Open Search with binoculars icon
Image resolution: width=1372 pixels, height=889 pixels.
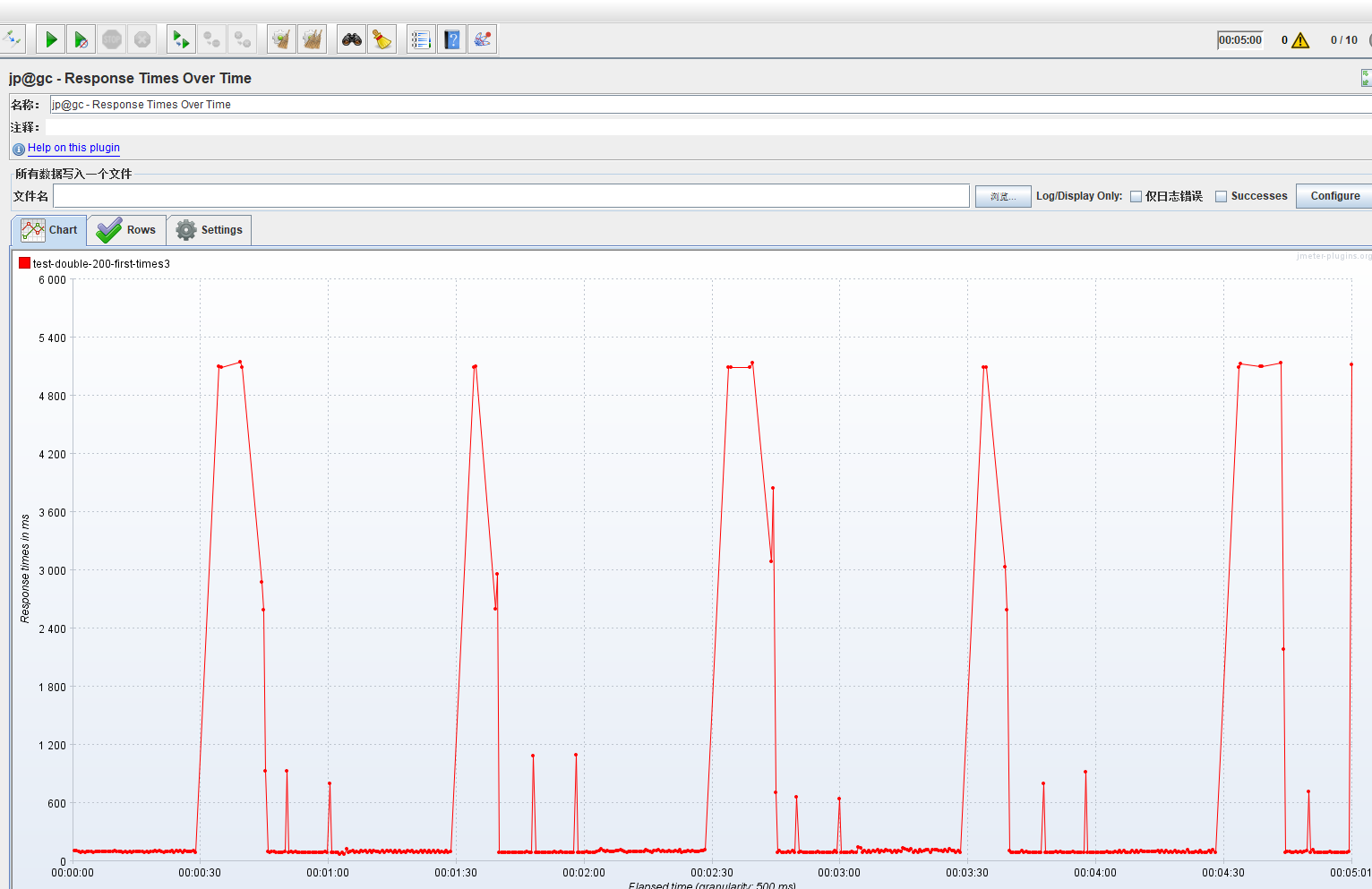[x=352, y=39]
